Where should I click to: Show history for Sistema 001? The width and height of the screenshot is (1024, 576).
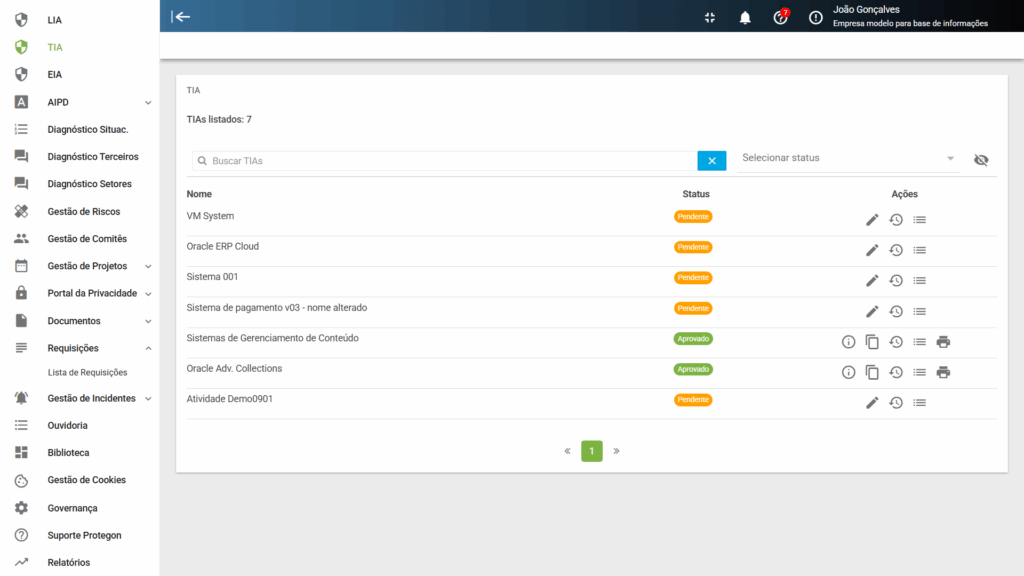pyautogui.click(x=896, y=281)
